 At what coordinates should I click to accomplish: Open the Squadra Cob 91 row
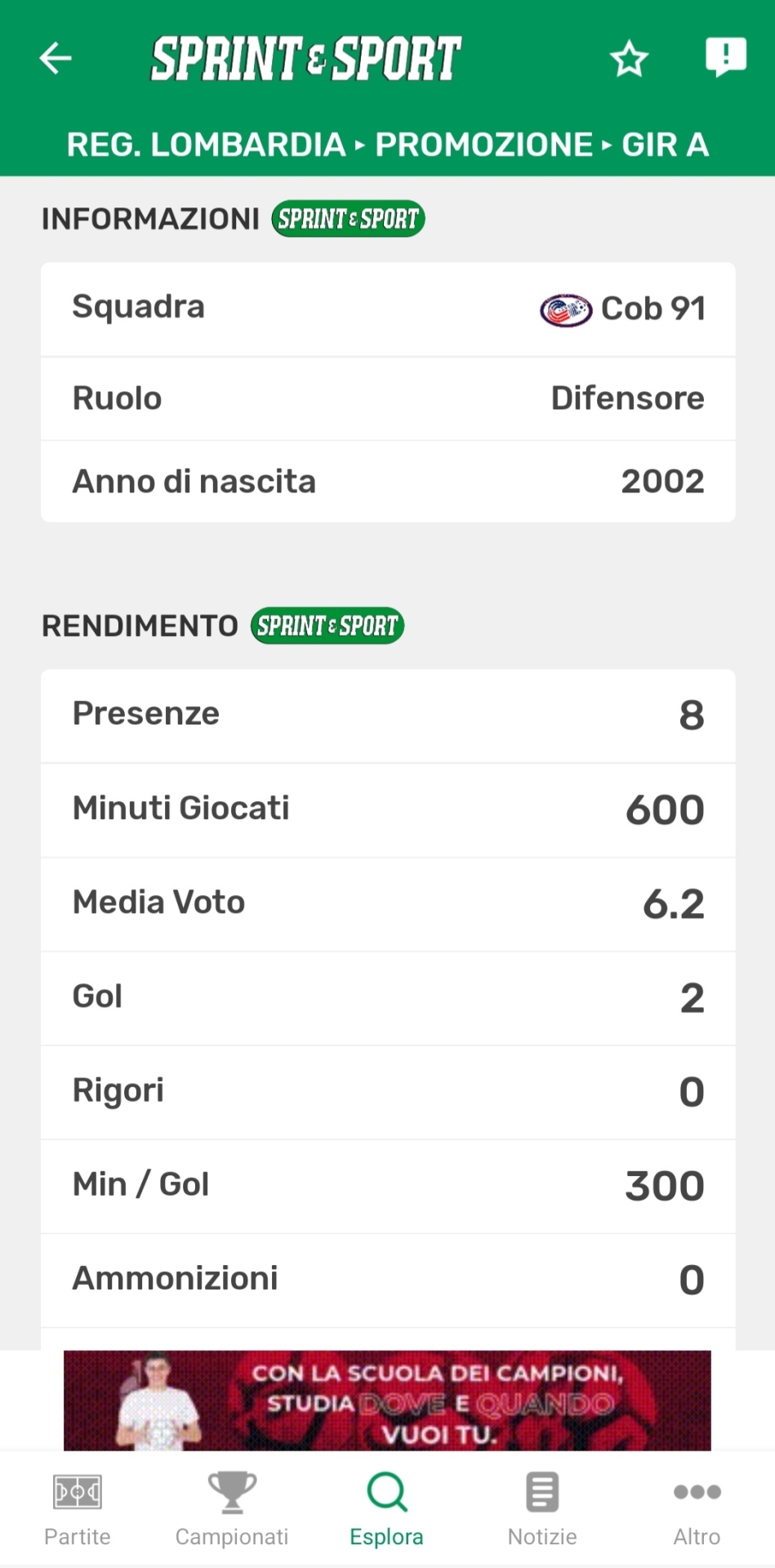388,309
